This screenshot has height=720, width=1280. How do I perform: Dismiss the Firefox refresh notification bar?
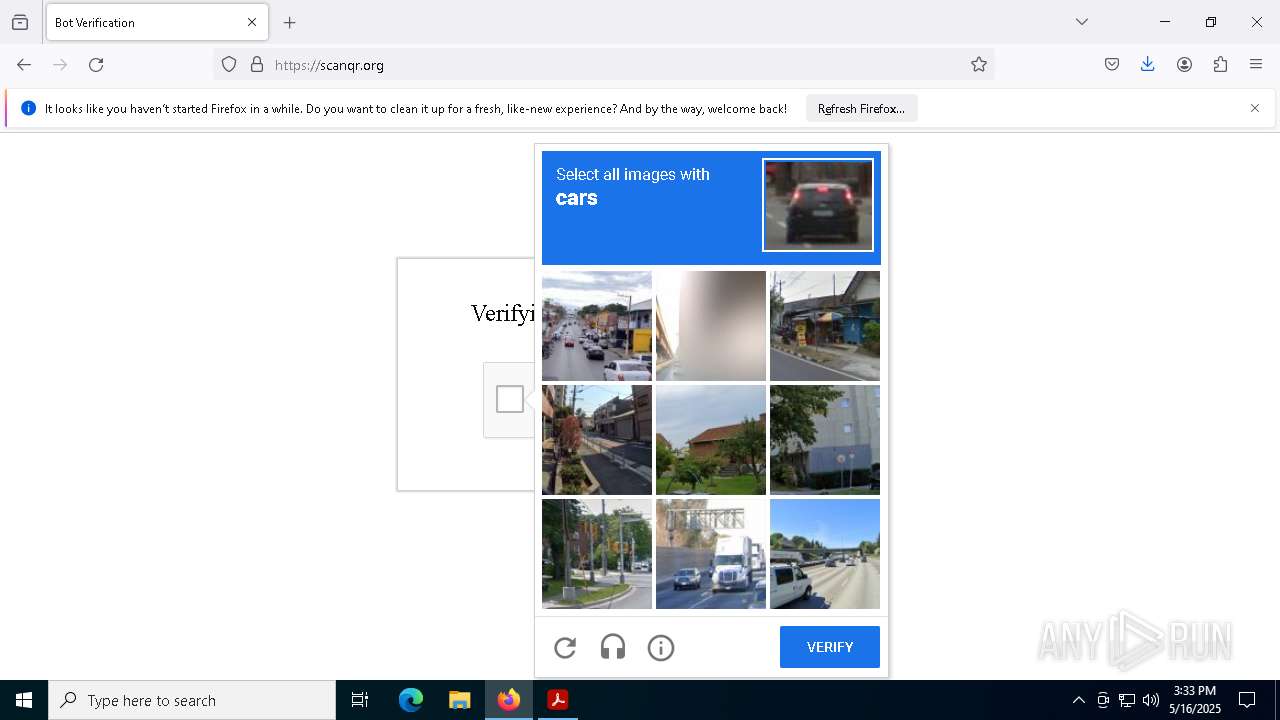(x=1255, y=108)
